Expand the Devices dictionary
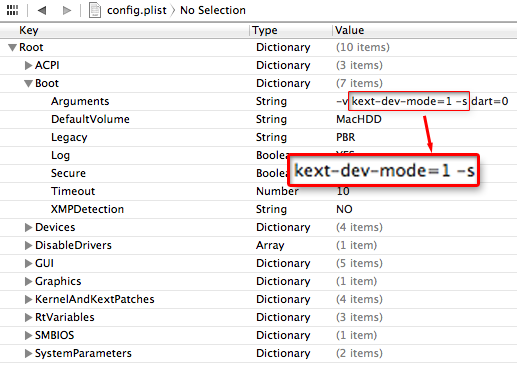The height and width of the screenshot is (369, 517). coord(28,227)
